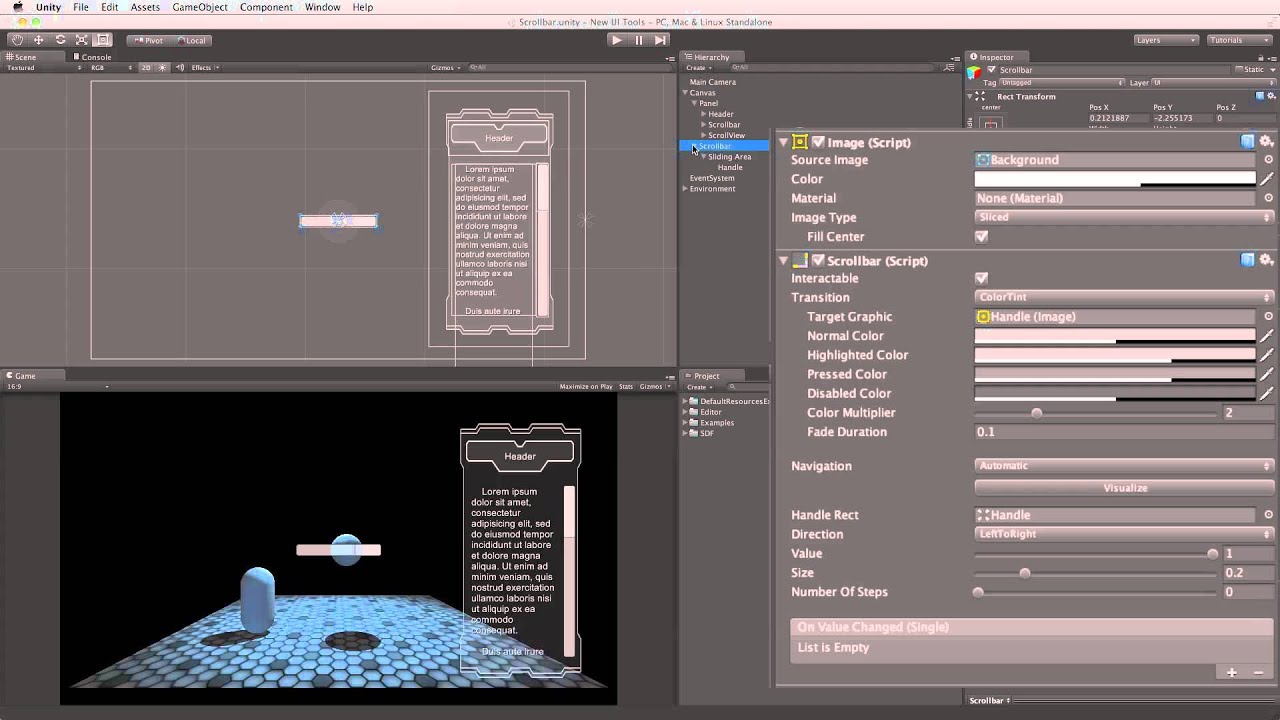Pick Highlighted Color with eyedropper
This screenshot has height=720, width=1280.
click(x=1267, y=355)
